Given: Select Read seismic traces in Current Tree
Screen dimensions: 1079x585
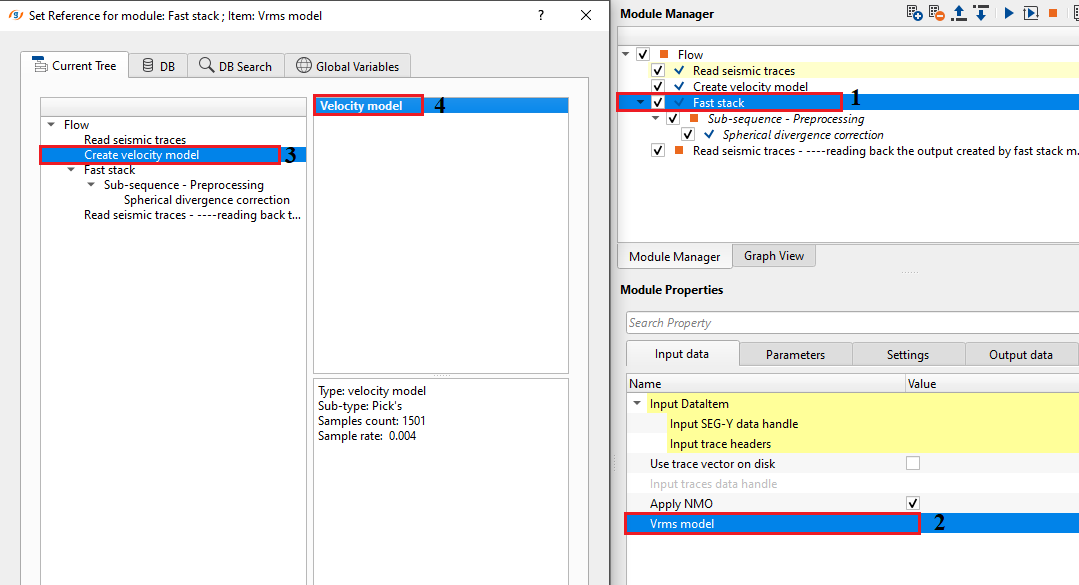Looking at the screenshot, I should click(x=135, y=140).
